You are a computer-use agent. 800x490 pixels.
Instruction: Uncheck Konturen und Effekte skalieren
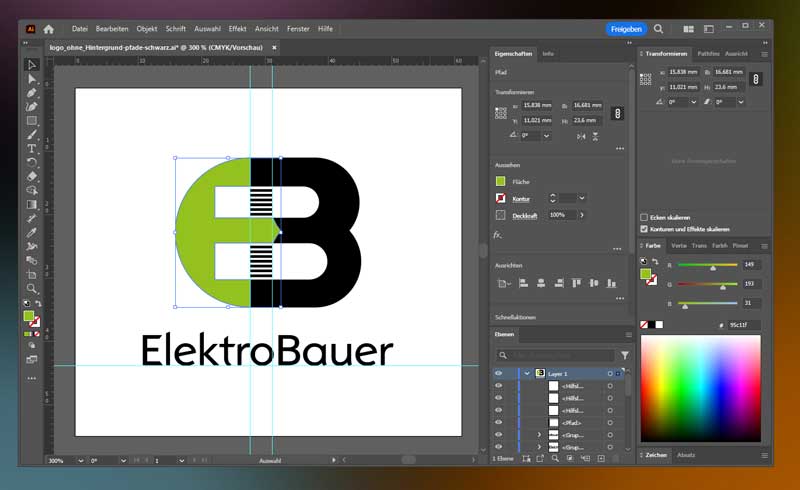(643, 228)
